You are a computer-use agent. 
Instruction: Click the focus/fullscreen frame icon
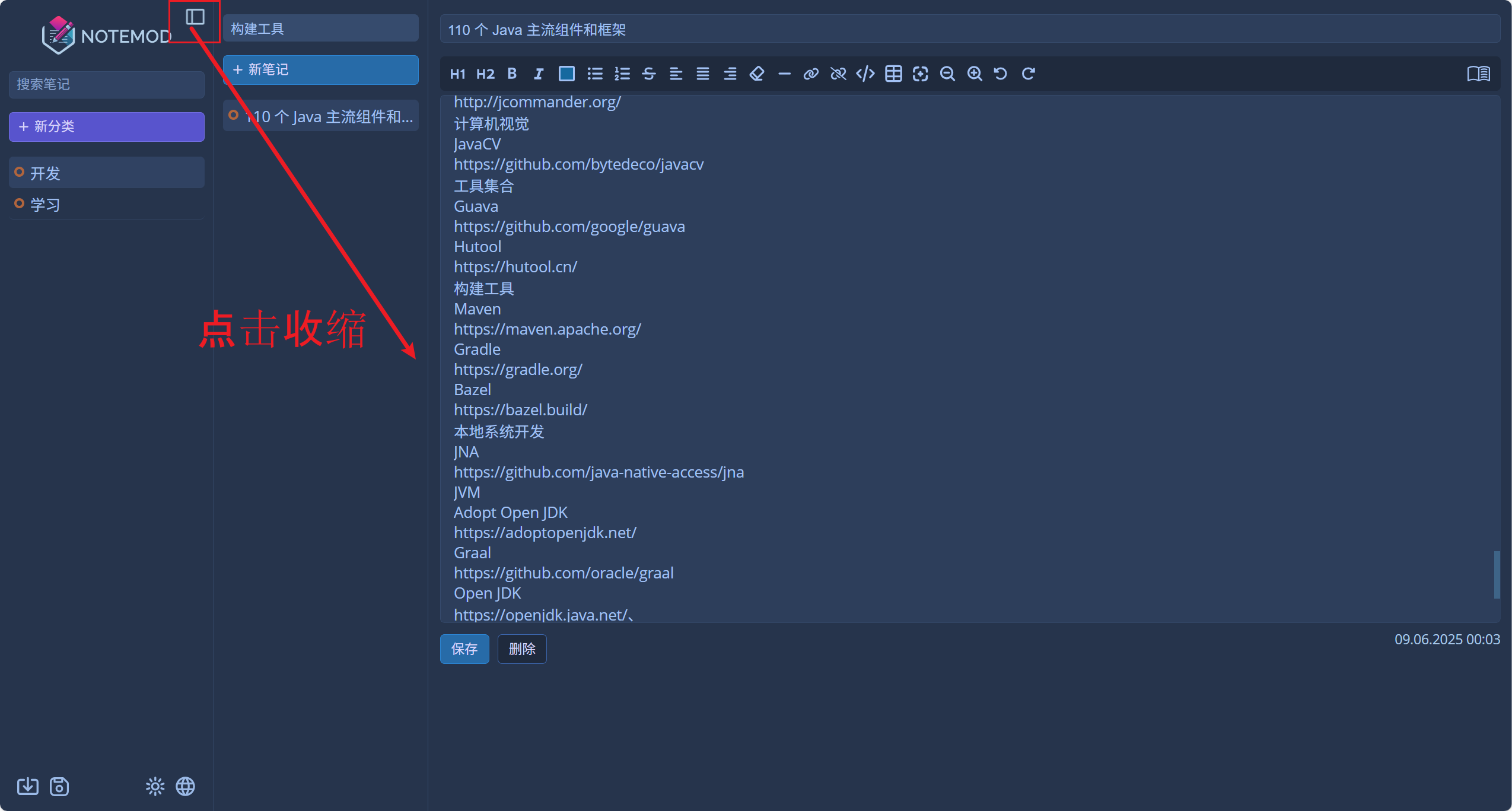920,74
